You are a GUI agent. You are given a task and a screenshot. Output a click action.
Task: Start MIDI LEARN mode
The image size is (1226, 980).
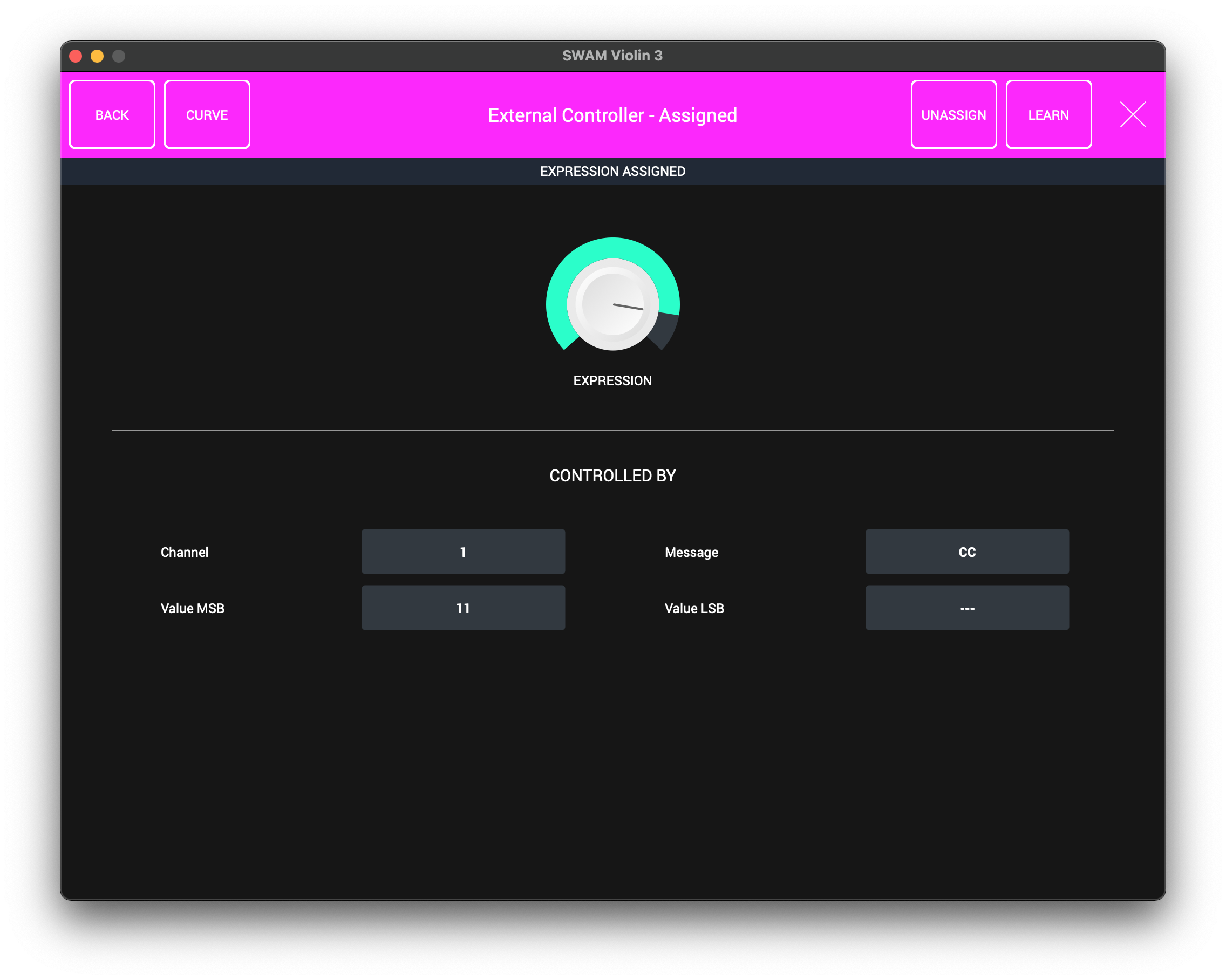coord(1048,115)
